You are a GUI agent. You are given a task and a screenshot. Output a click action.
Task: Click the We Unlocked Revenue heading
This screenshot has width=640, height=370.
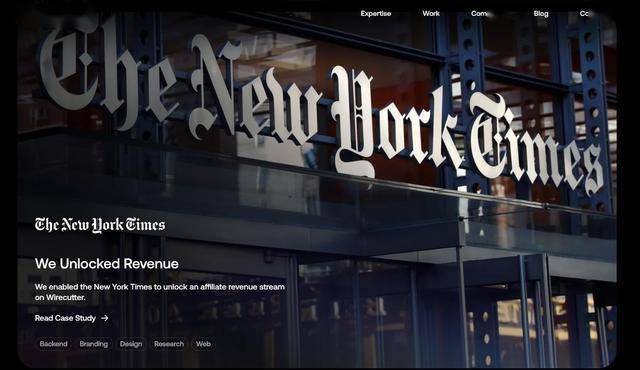(x=107, y=264)
